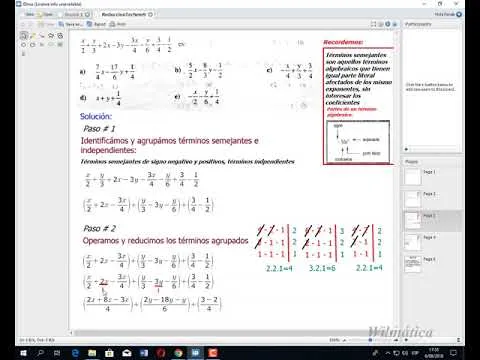Open Google Chrome from the taskbar
Image resolution: width=480 pixels, height=360 pixels.
tap(178, 353)
